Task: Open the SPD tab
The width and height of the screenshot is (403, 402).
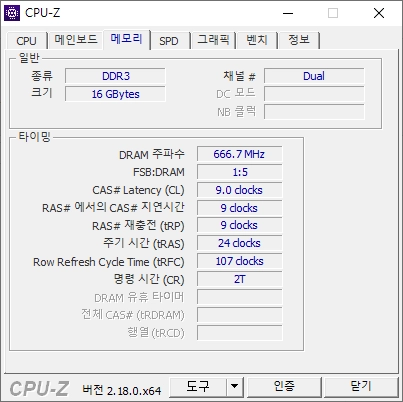Action: [x=169, y=41]
